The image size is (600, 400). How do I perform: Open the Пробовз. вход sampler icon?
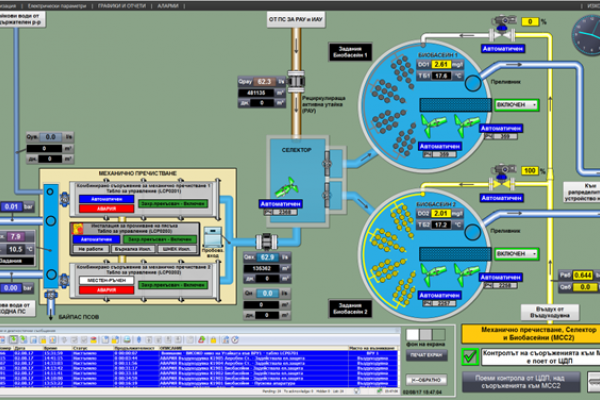[213, 237]
